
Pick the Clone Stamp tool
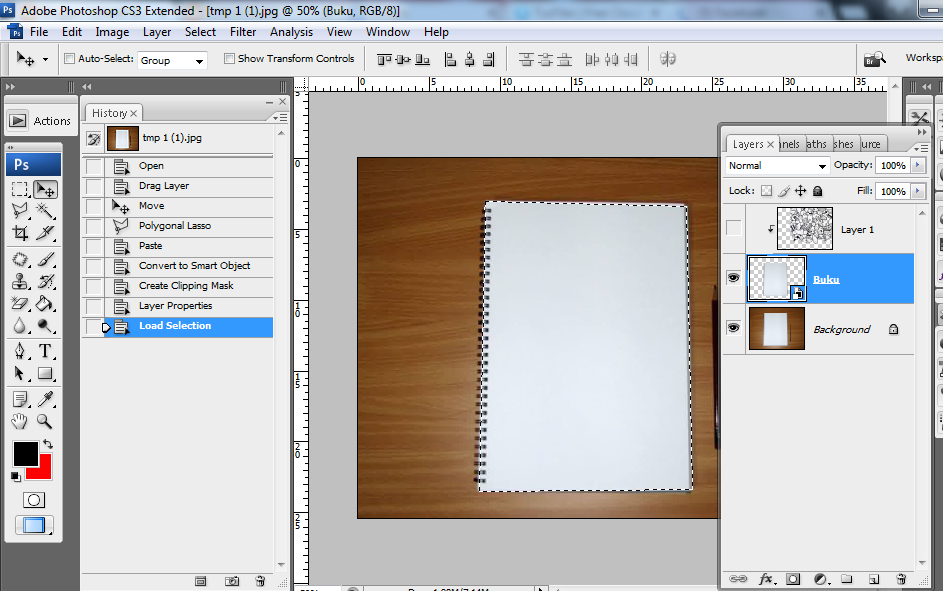click(20, 281)
